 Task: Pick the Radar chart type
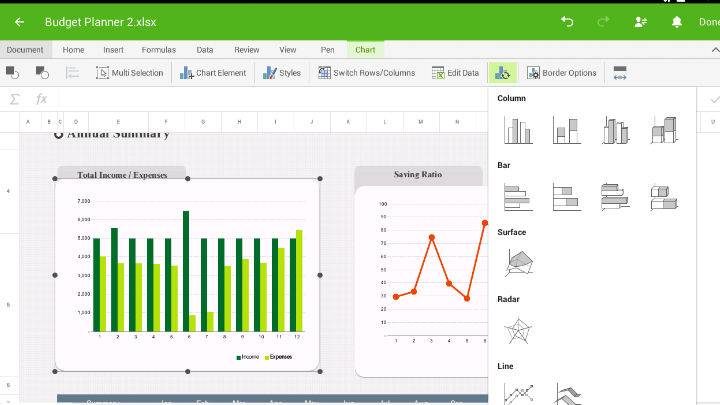[518, 329]
